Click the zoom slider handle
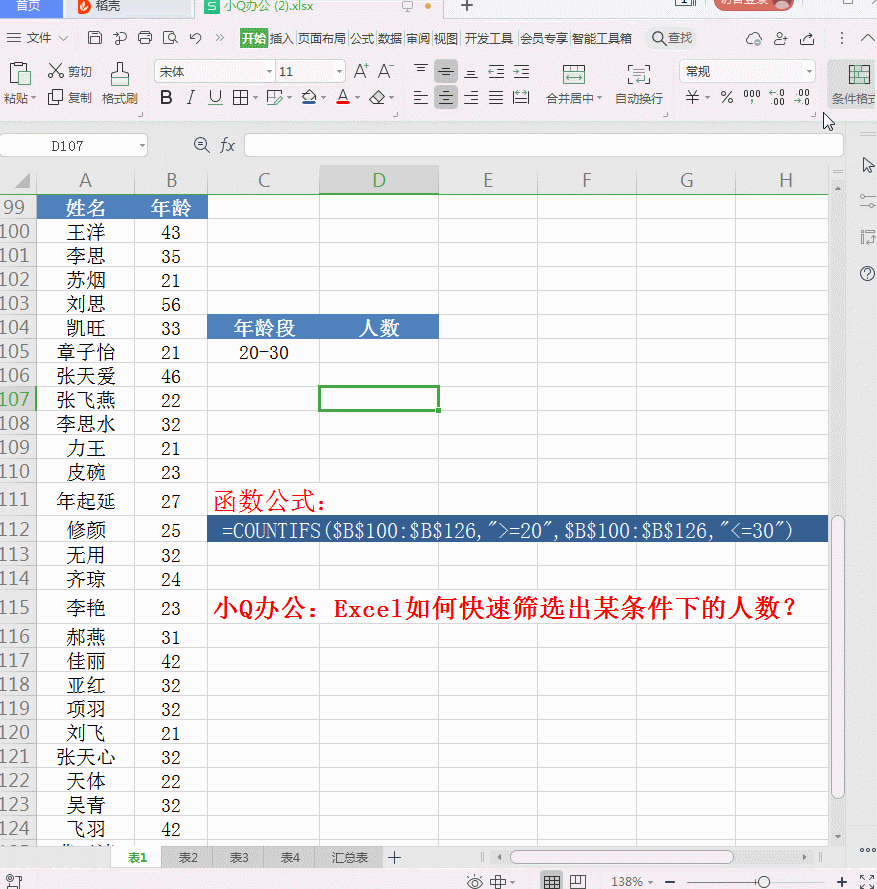The height and width of the screenshot is (889, 877). [764, 882]
